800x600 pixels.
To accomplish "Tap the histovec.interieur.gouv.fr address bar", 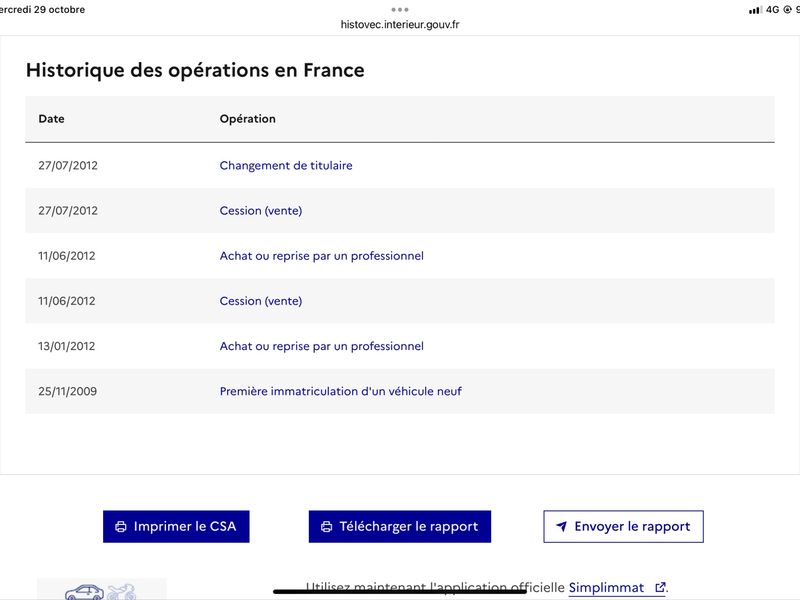I will (400, 25).
